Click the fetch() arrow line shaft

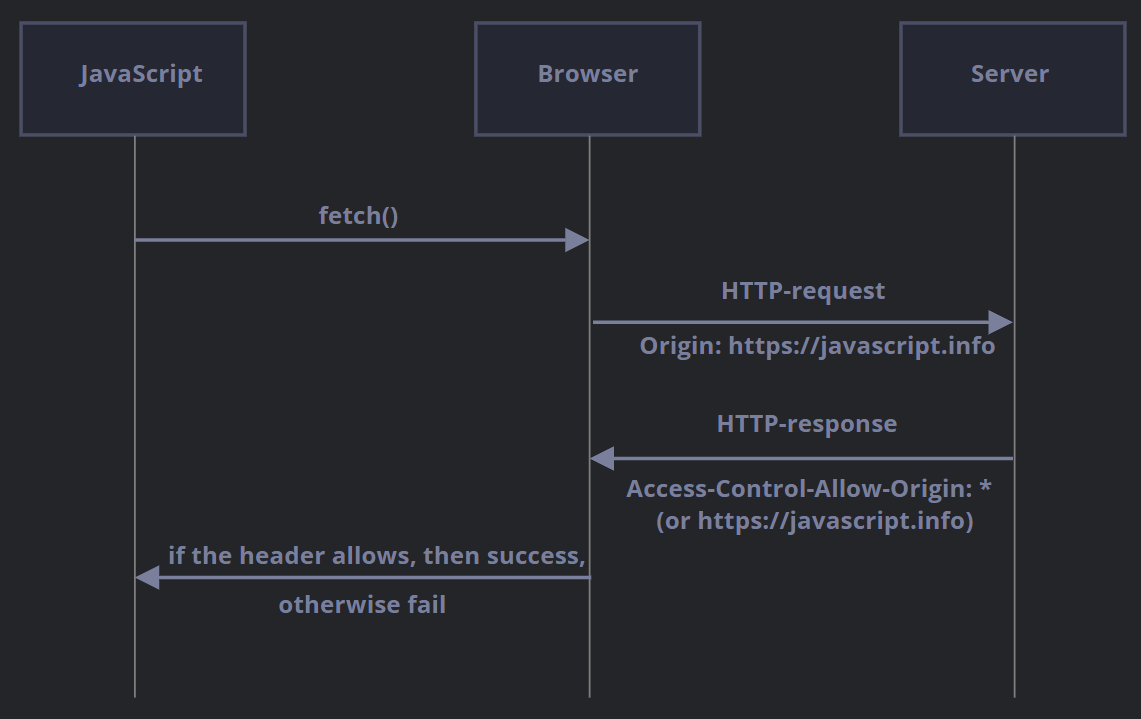click(350, 240)
